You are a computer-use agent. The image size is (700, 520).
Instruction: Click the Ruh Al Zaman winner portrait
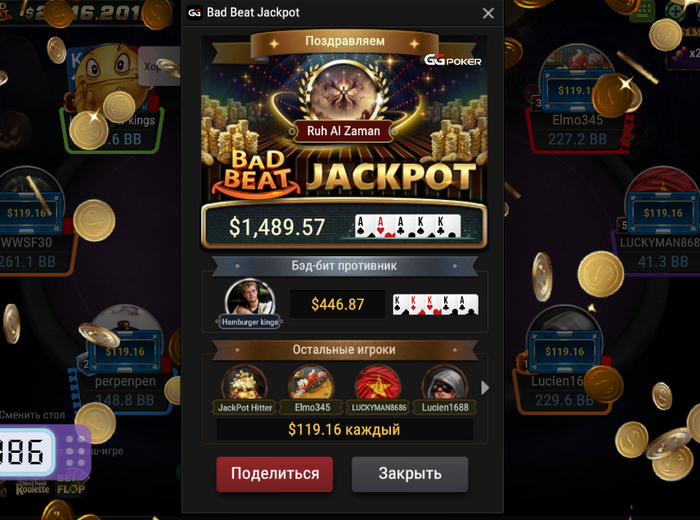coord(343,94)
